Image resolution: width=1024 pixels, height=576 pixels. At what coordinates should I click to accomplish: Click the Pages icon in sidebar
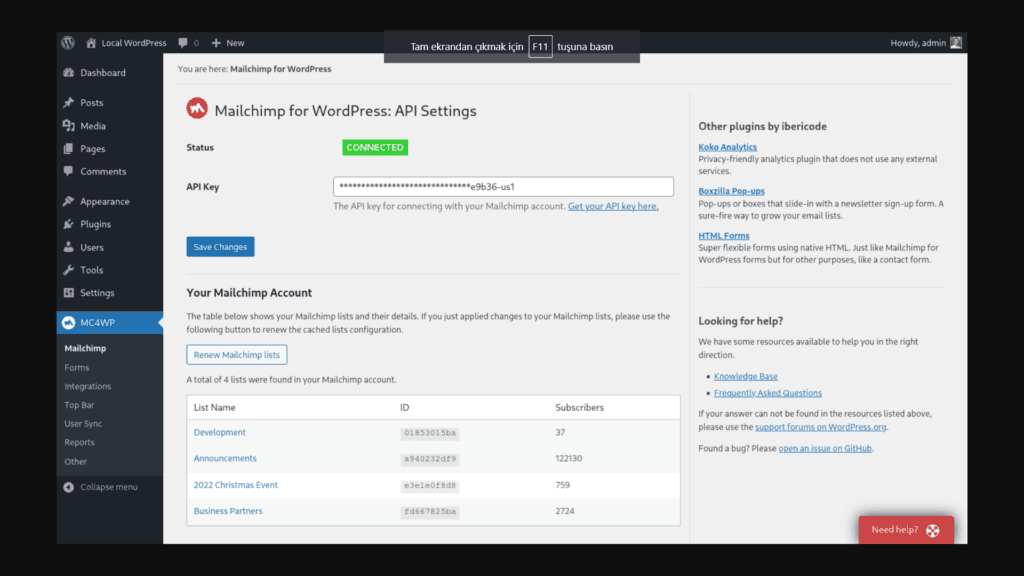(69, 149)
